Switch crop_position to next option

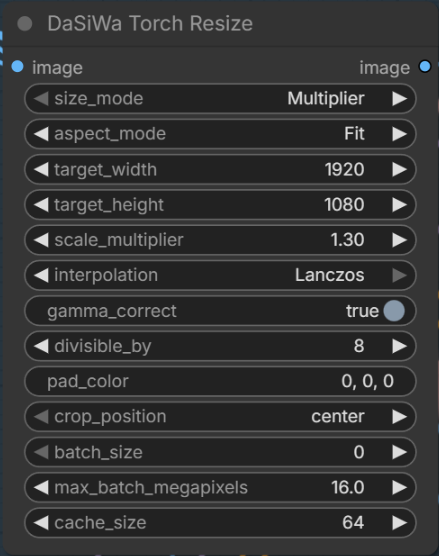coord(399,417)
